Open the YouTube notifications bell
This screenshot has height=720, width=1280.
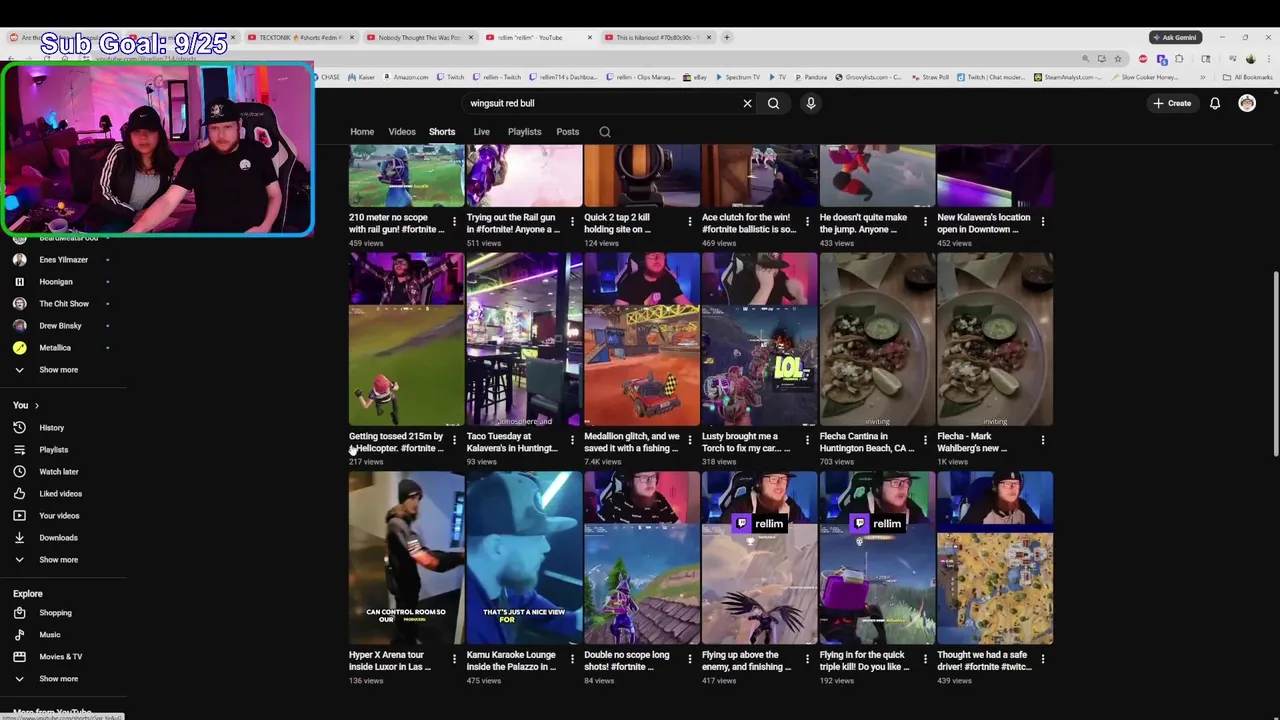1215,103
